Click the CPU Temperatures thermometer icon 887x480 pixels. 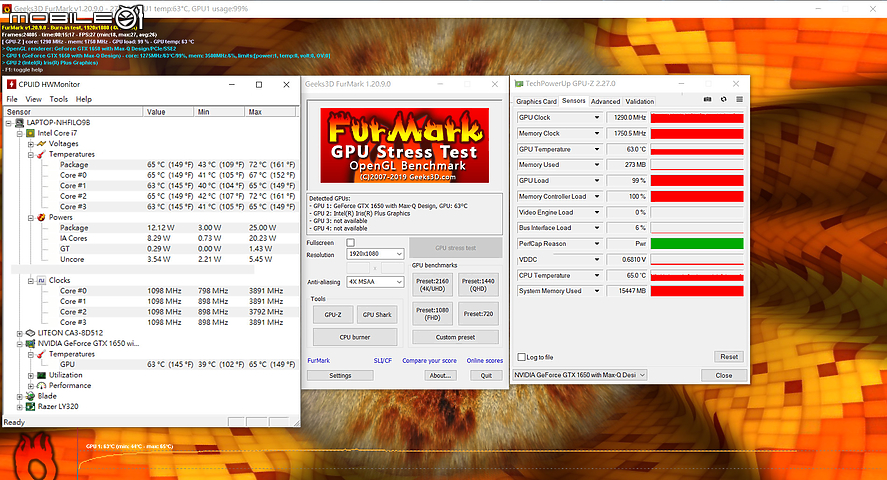click(41, 154)
